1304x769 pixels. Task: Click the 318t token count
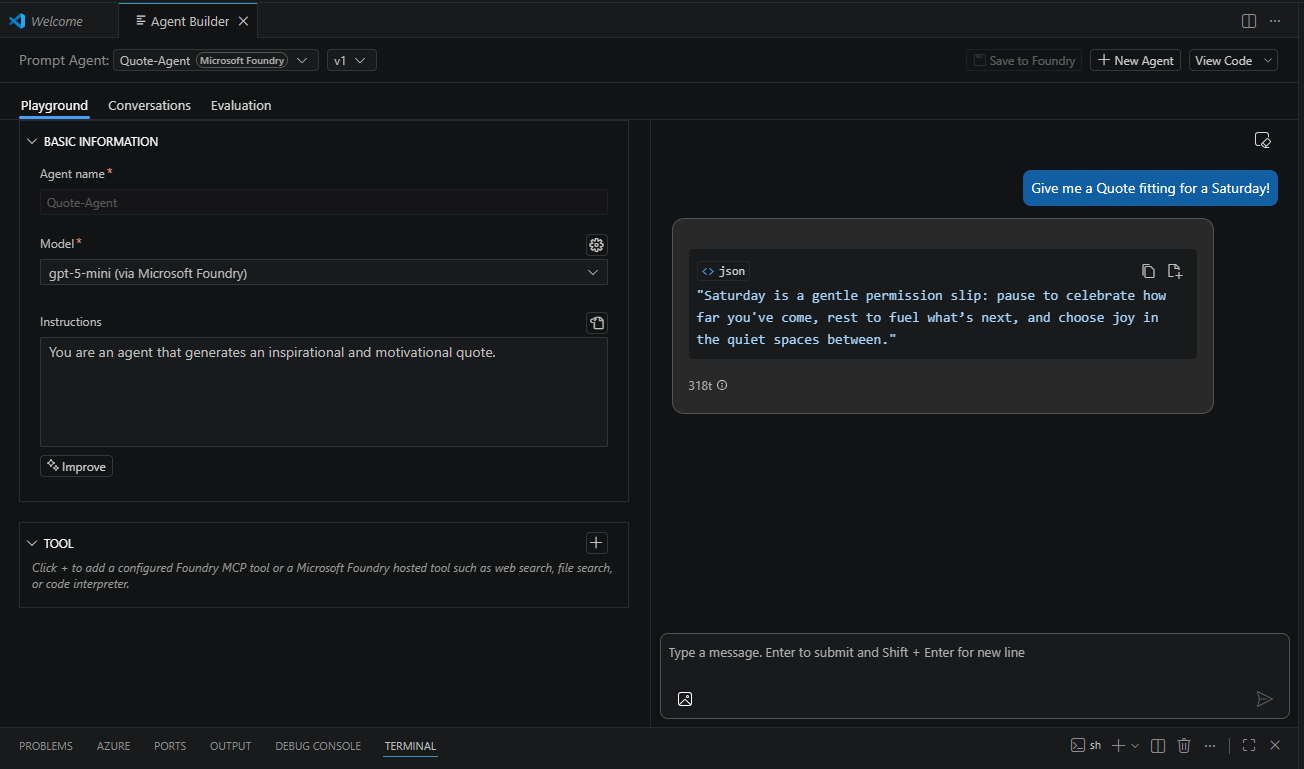[x=699, y=385]
